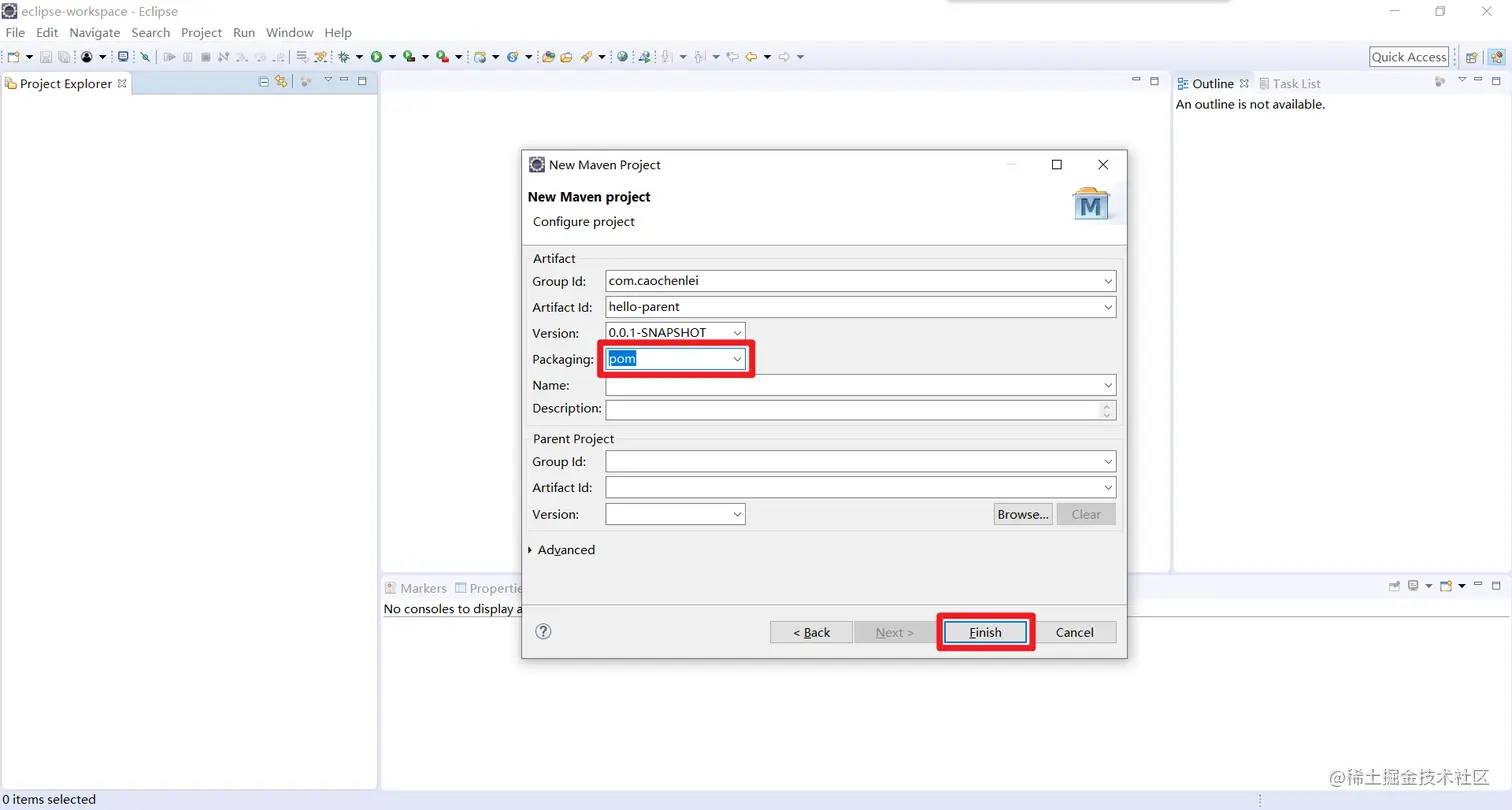Screen dimensions: 1512x810
Task: Open the Packaging pom dropdown
Action: pyautogui.click(x=737, y=359)
